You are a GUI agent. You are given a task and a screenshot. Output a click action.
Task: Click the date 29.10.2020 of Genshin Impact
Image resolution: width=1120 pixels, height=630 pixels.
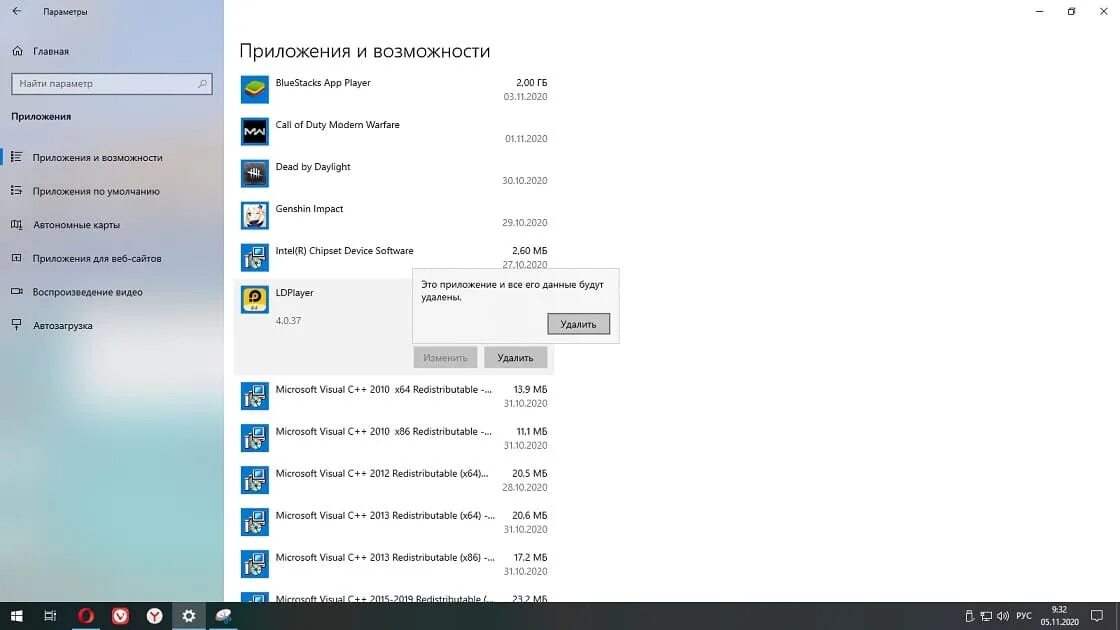click(524, 222)
